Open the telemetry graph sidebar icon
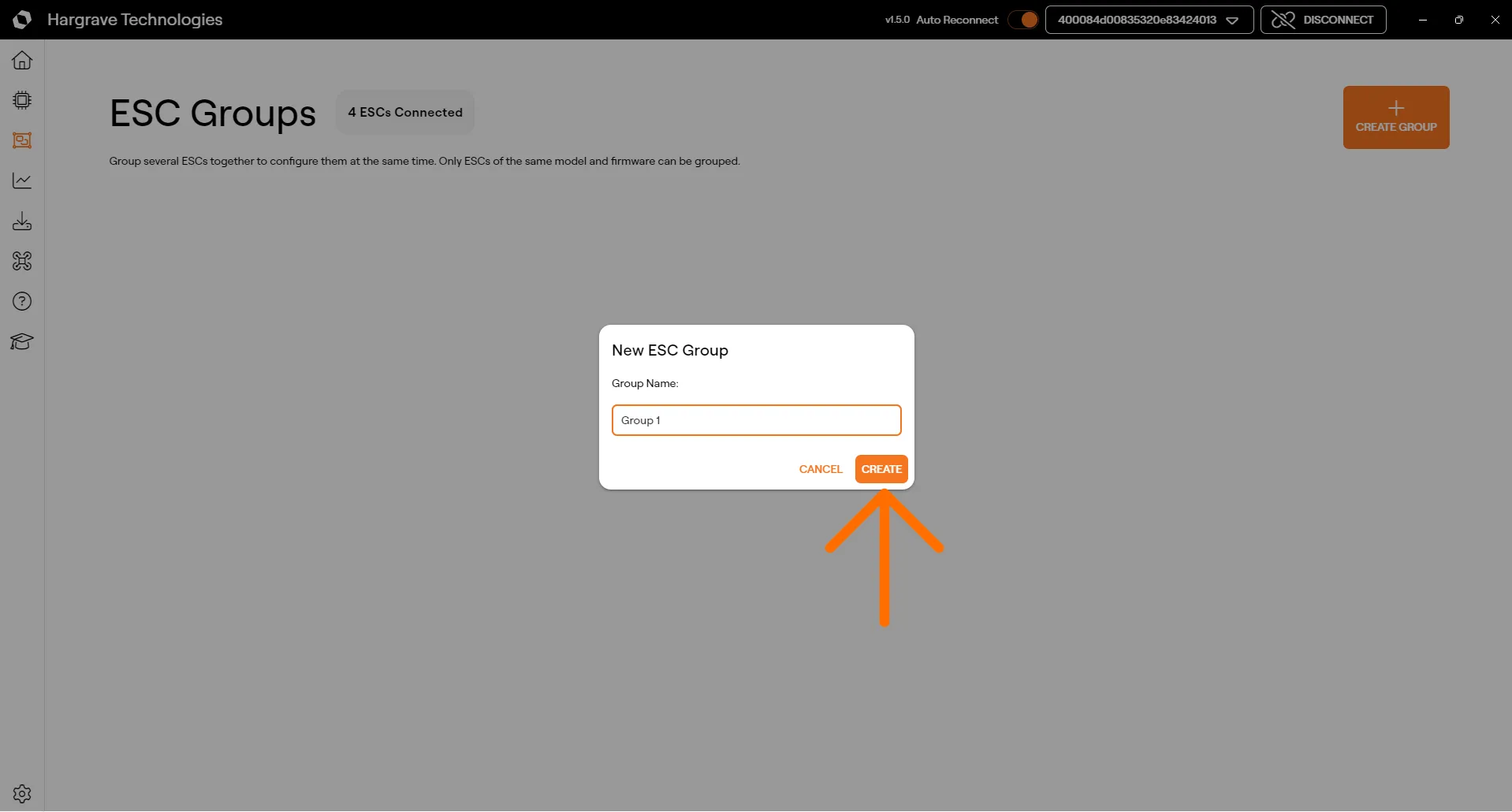1512x812 pixels. pos(22,181)
